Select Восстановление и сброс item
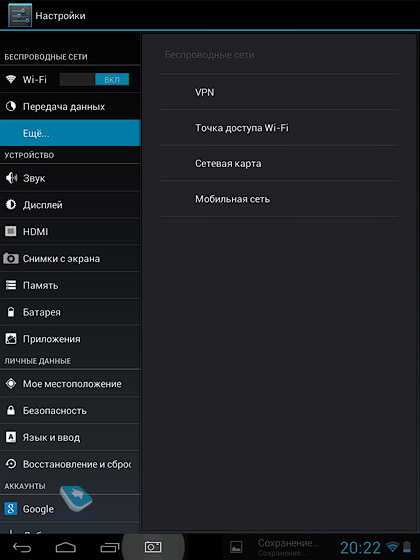The image size is (420, 560). click(x=70, y=464)
